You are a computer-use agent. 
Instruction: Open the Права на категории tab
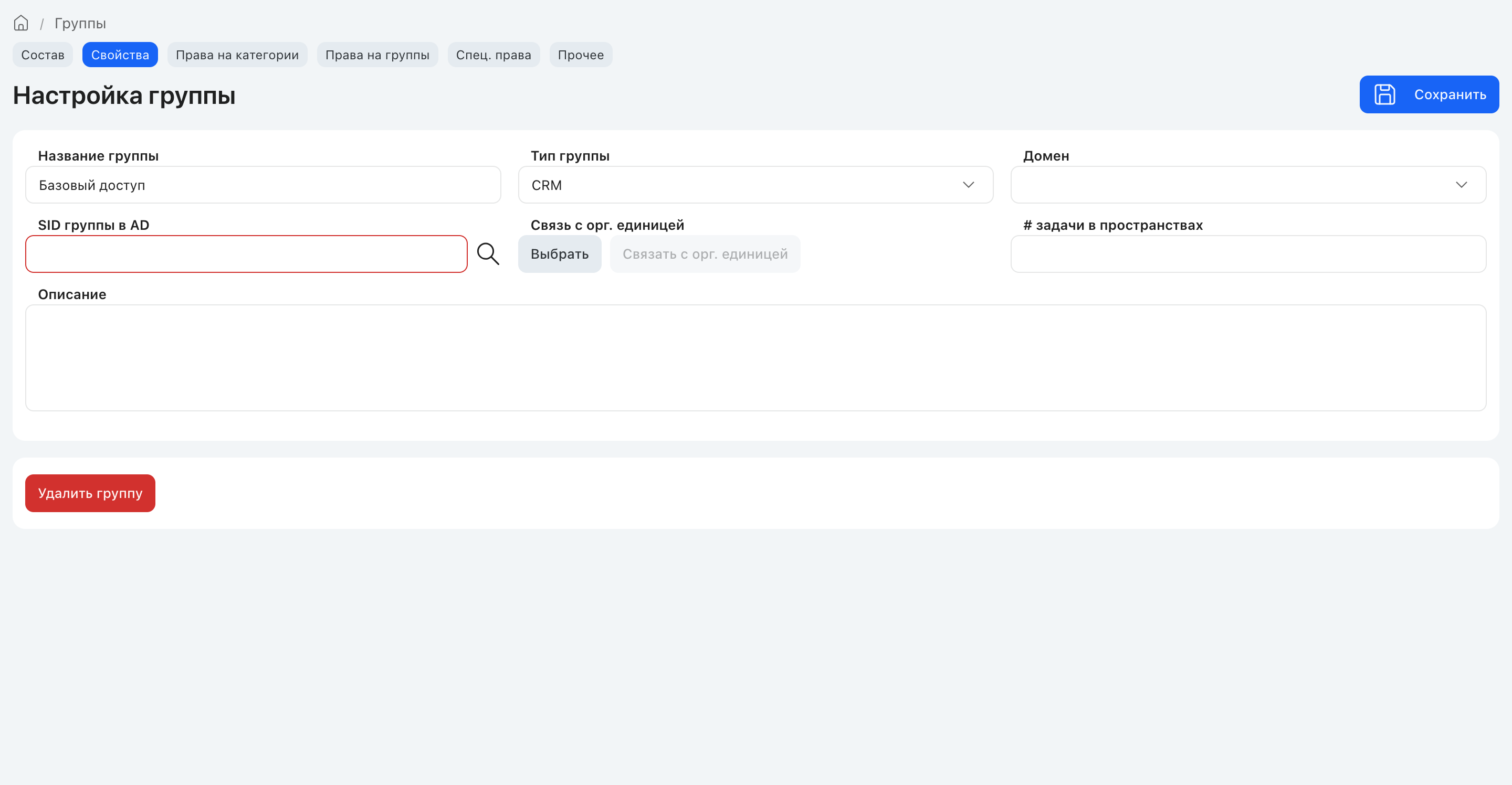pyautogui.click(x=237, y=55)
